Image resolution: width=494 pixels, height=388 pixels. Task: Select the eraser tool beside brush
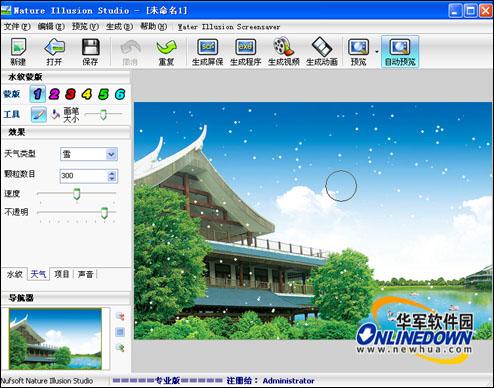click(55, 115)
